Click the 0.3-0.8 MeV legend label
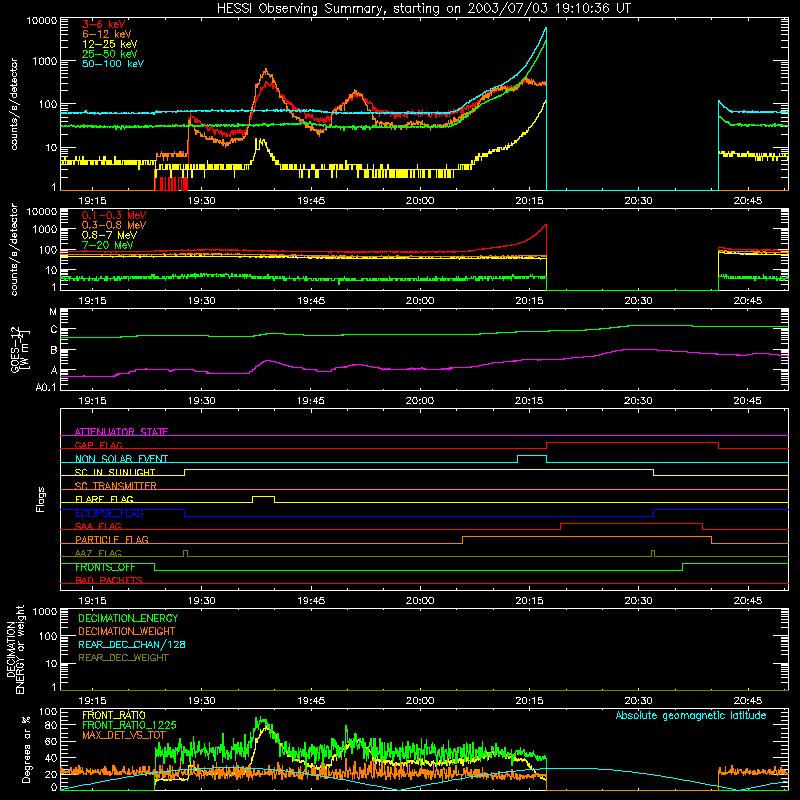 coord(114,225)
